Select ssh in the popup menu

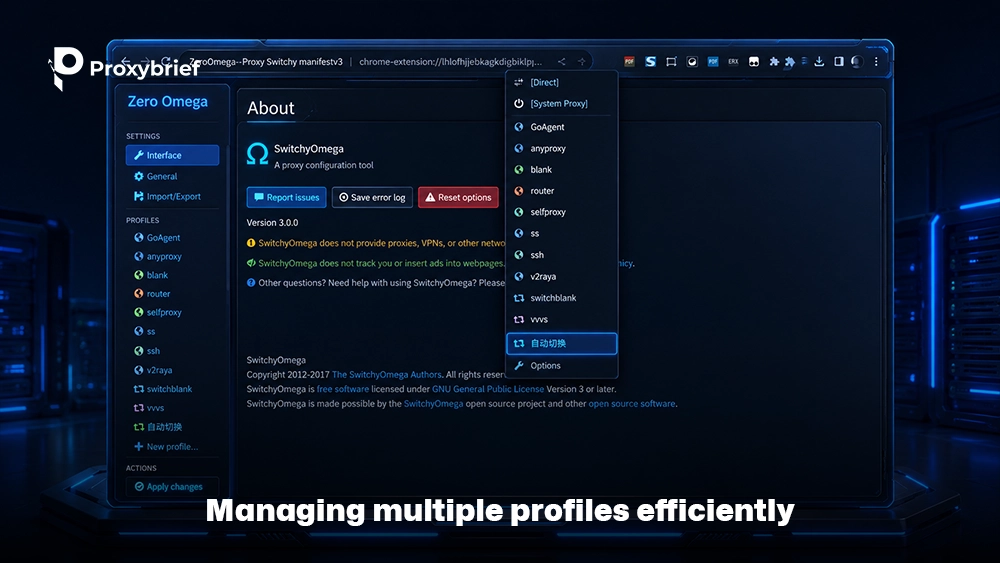pos(562,255)
